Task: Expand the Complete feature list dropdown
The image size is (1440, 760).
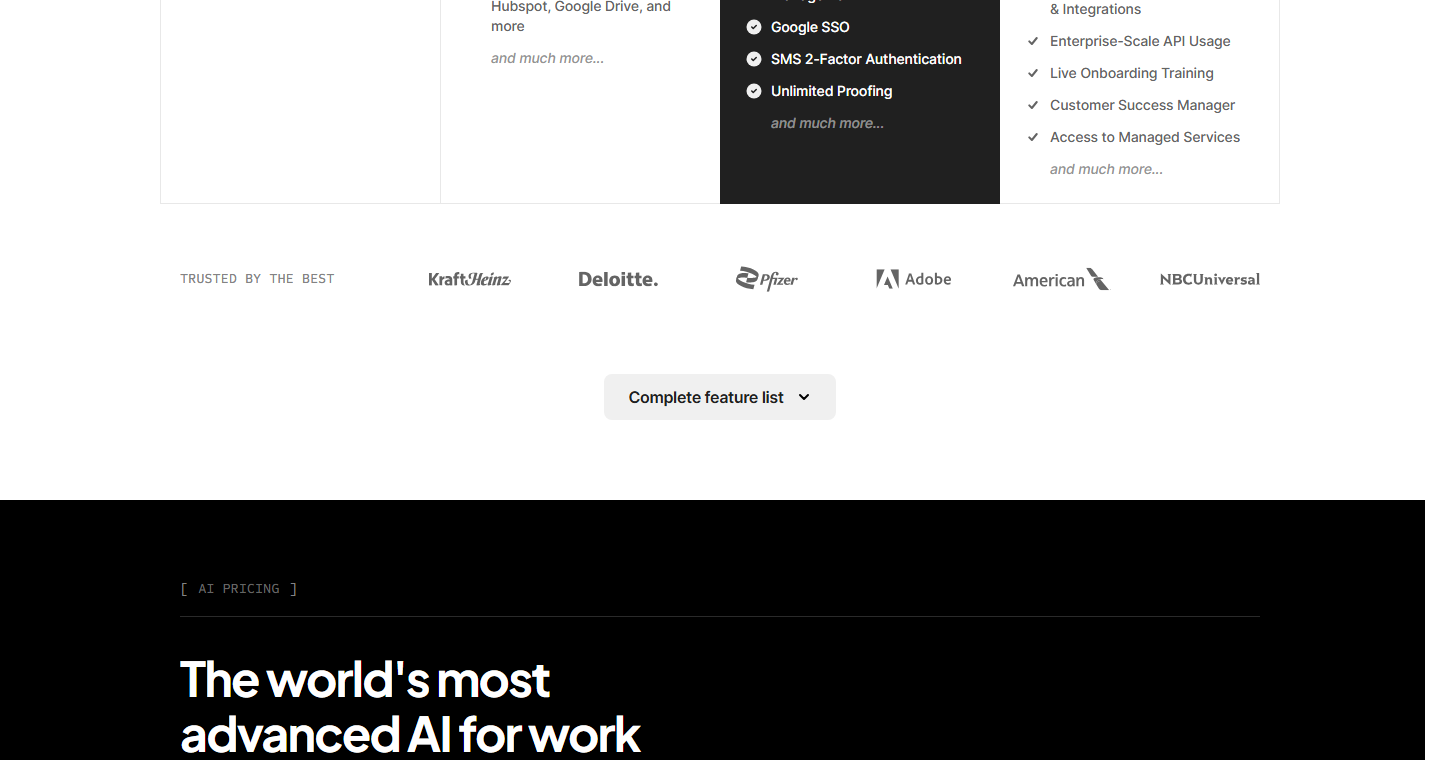Action: [x=720, y=397]
